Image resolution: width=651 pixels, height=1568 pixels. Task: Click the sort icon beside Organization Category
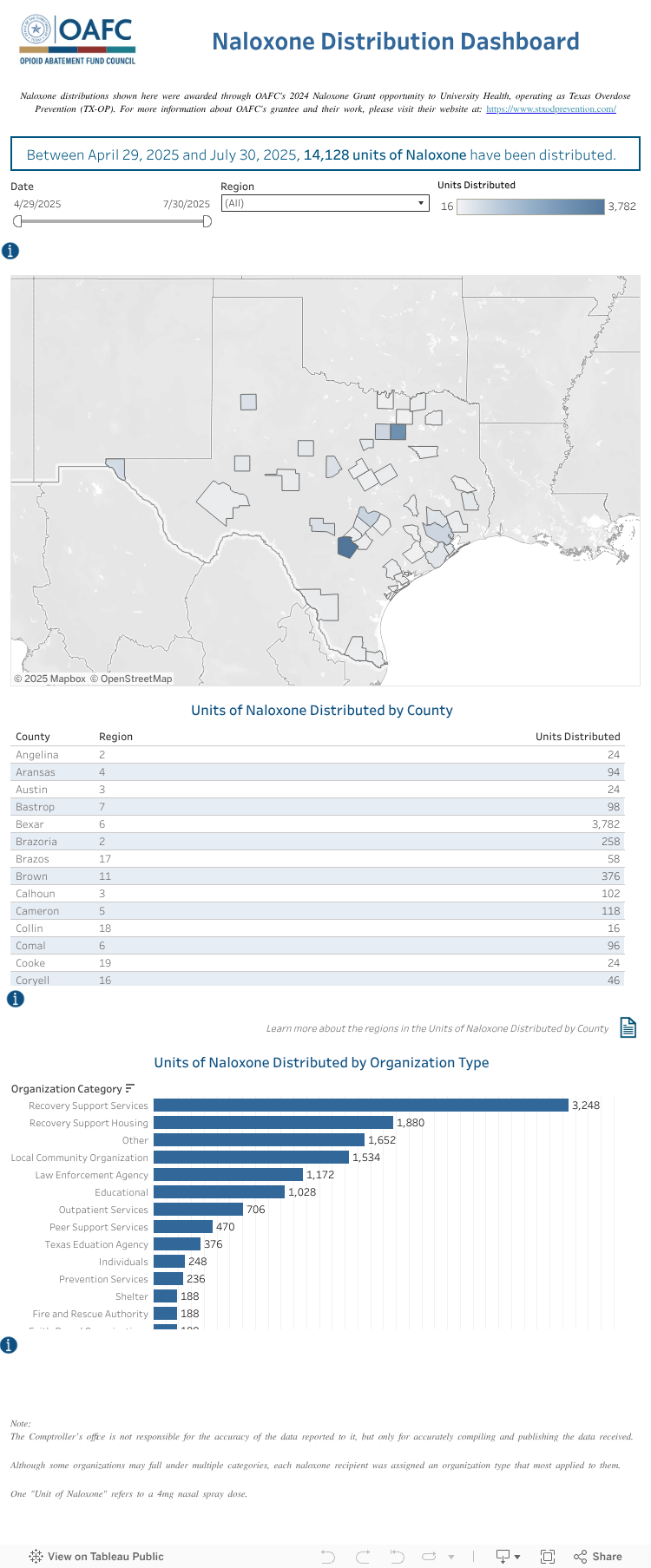tap(130, 1088)
